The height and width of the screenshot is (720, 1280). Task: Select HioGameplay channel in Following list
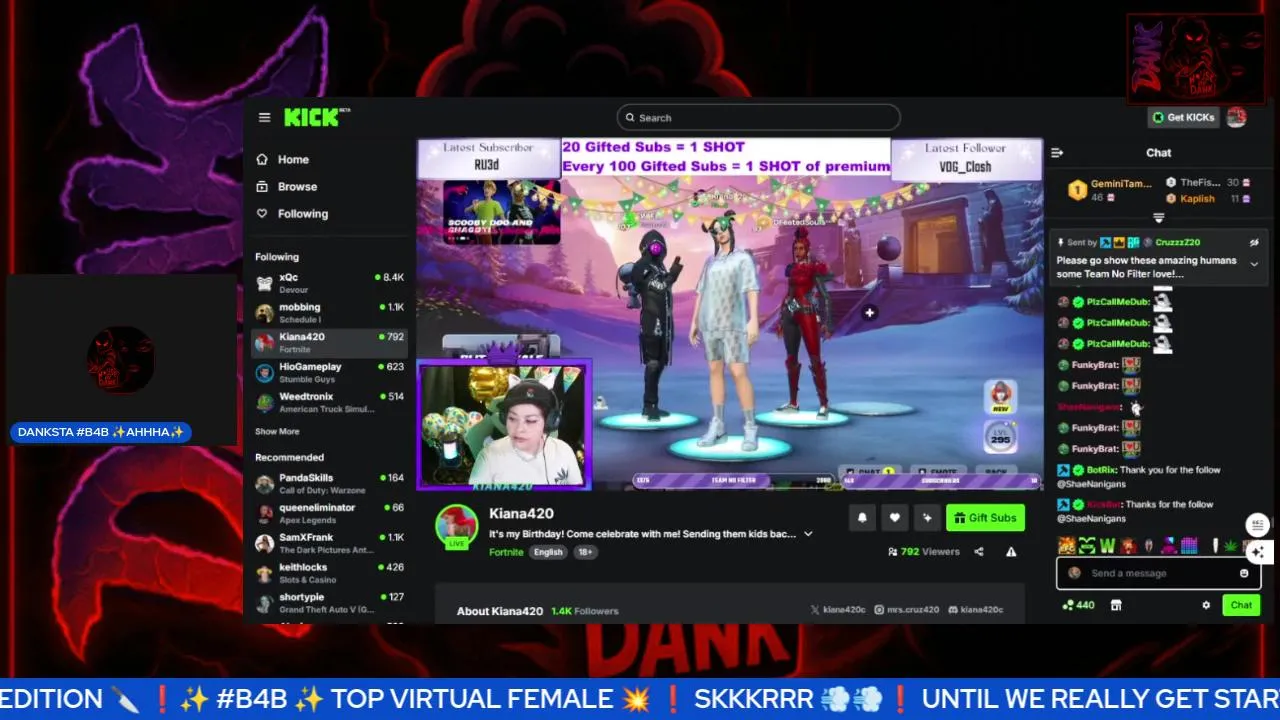pyautogui.click(x=329, y=373)
